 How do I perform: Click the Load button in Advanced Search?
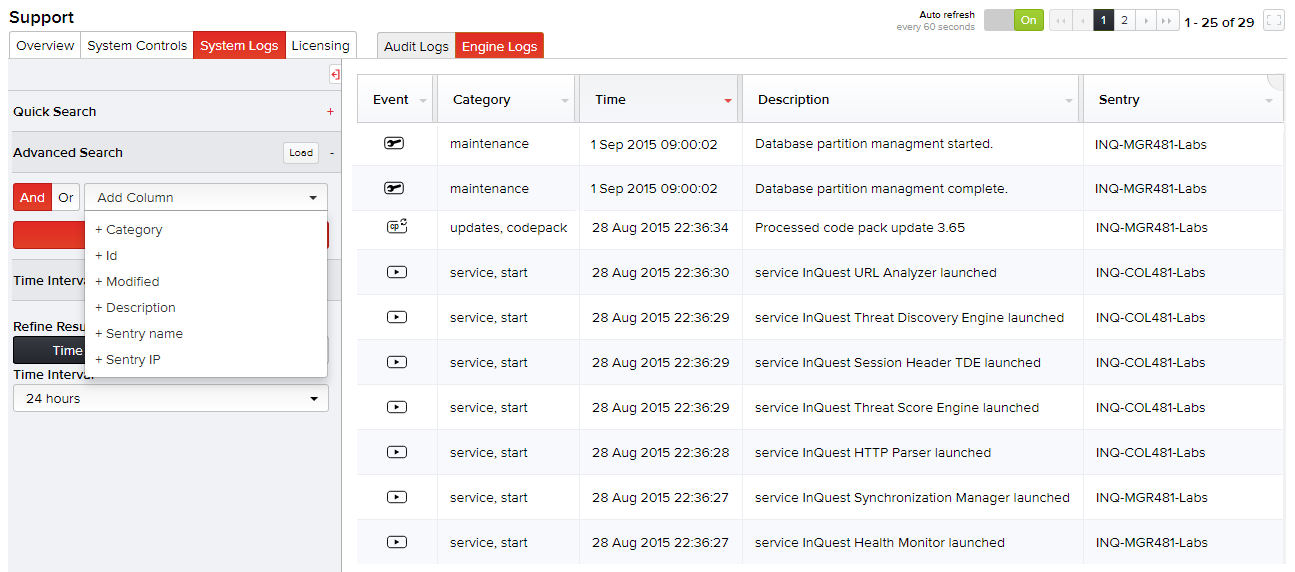tap(300, 153)
